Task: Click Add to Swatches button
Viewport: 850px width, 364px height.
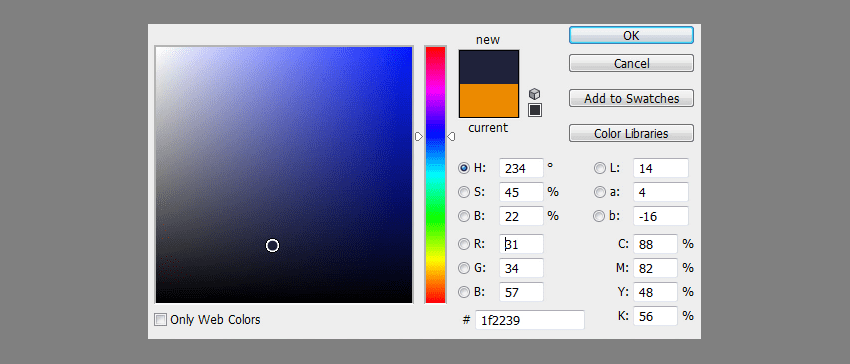Action: (631, 98)
